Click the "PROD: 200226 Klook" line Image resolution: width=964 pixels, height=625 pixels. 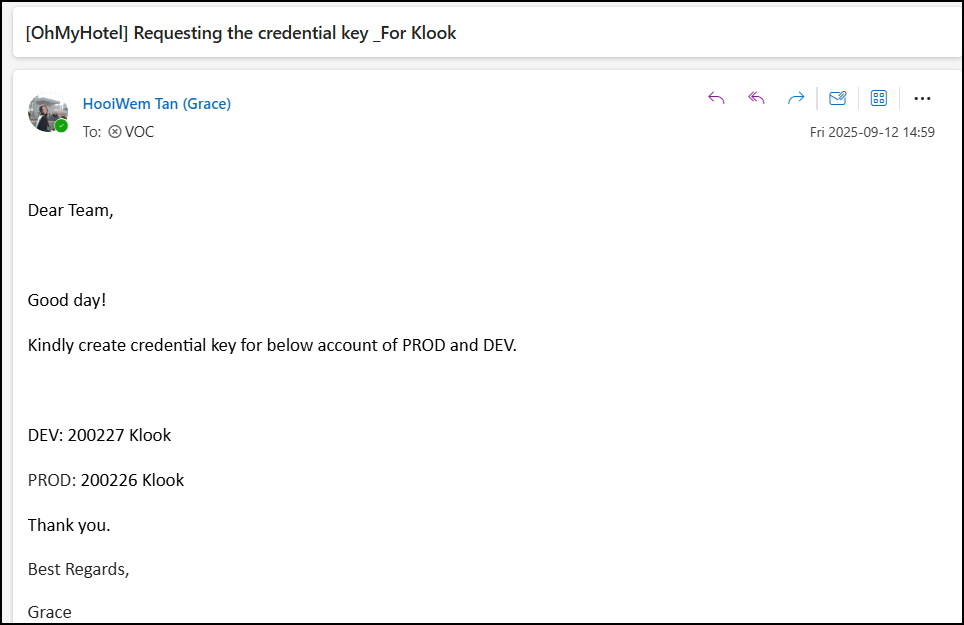pyautogui.click(x=106, y=480)
